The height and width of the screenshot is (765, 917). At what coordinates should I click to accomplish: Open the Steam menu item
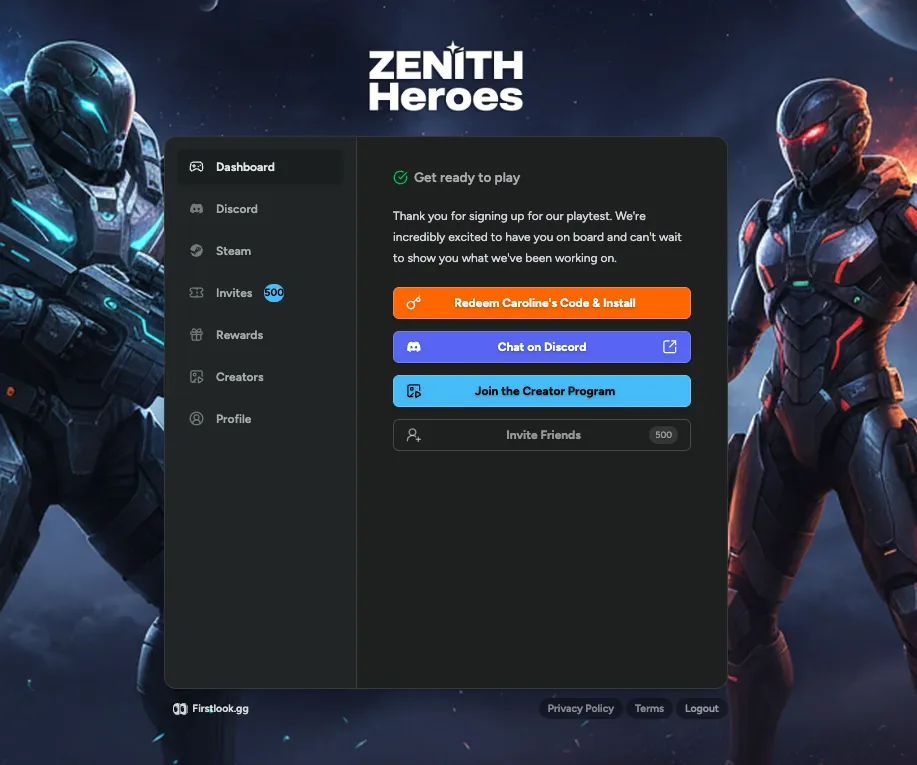click(233, 251)
